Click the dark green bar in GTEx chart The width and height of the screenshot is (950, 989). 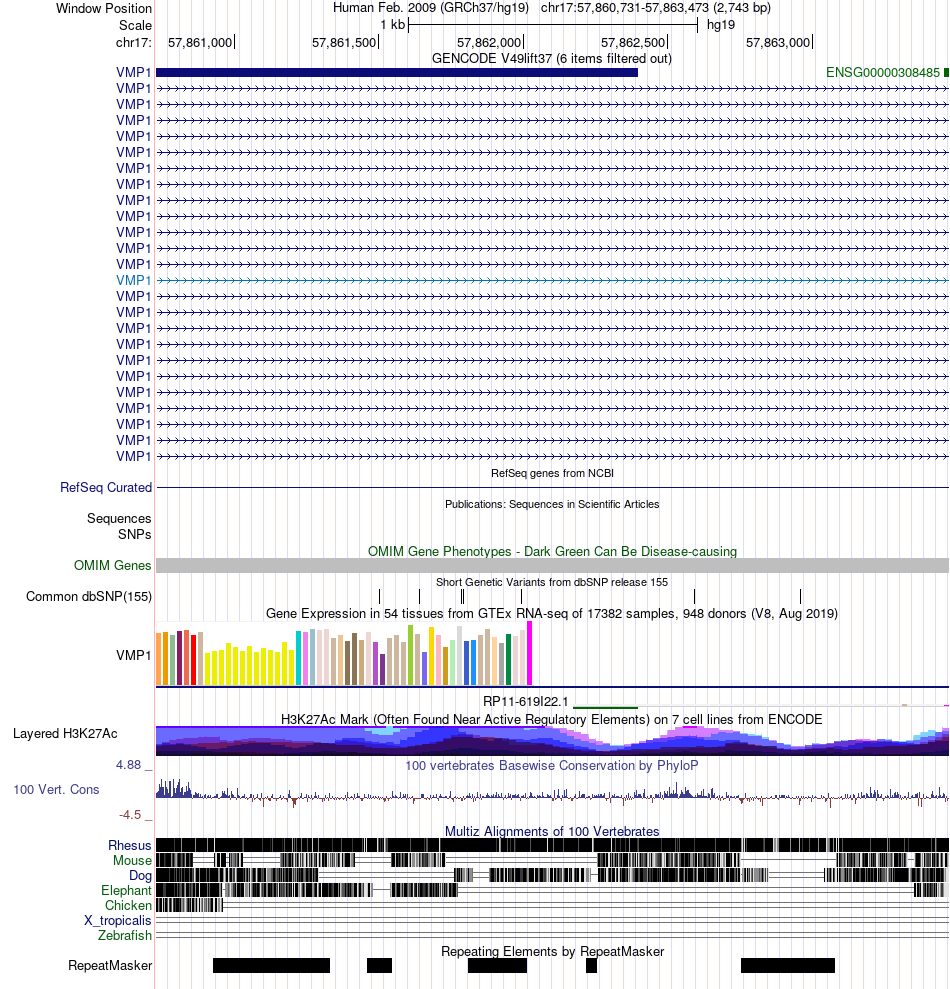pos(508,660)
